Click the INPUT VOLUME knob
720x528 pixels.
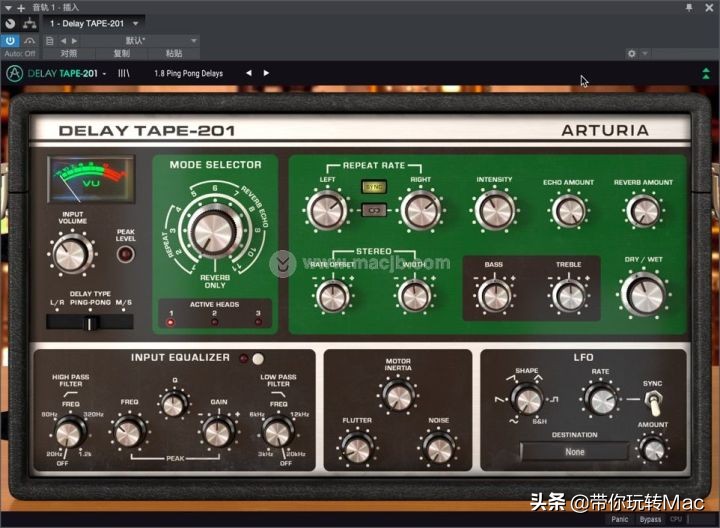coord(71,254)
